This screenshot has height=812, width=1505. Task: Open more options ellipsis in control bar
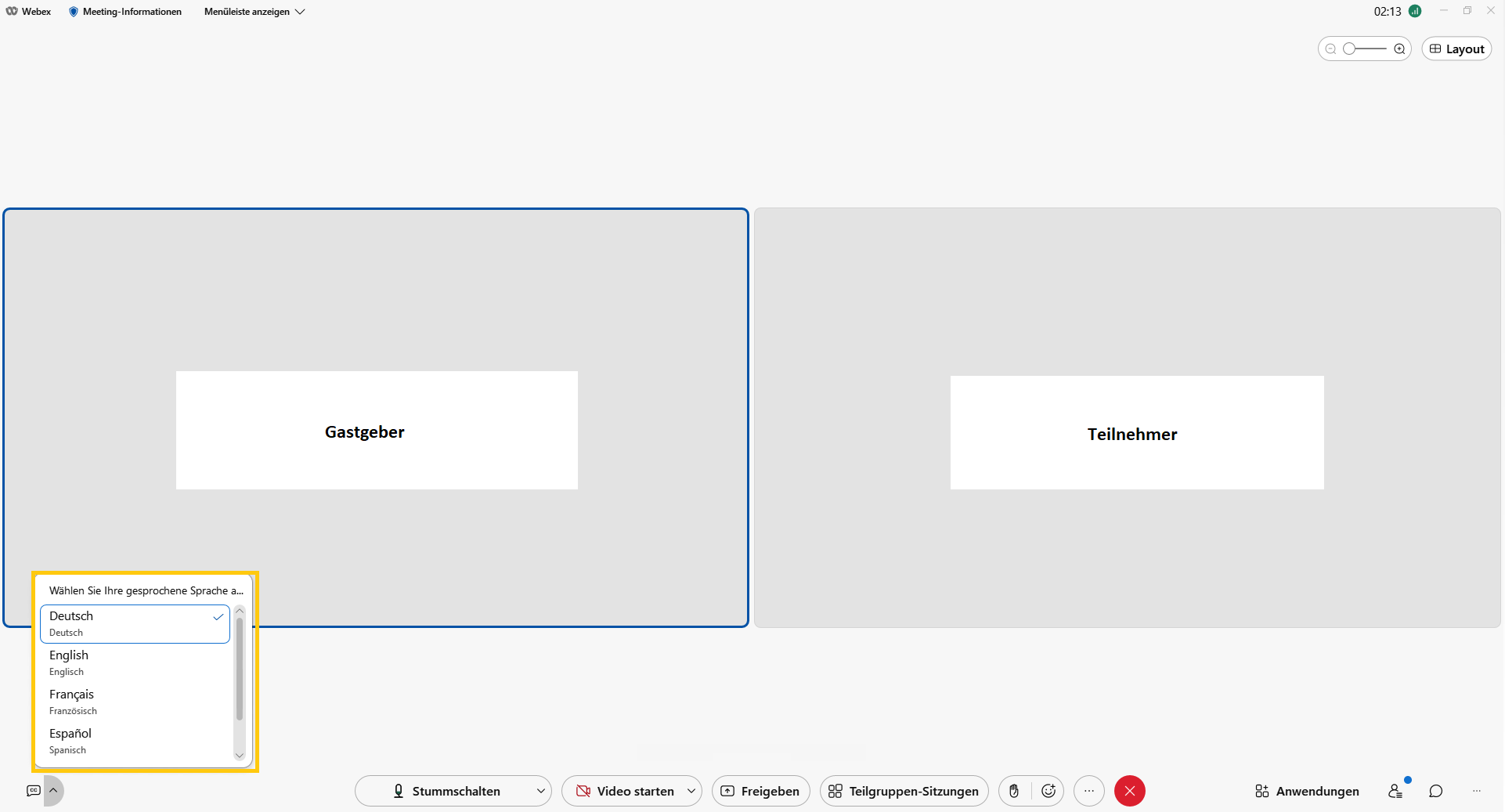(1089, 791)
